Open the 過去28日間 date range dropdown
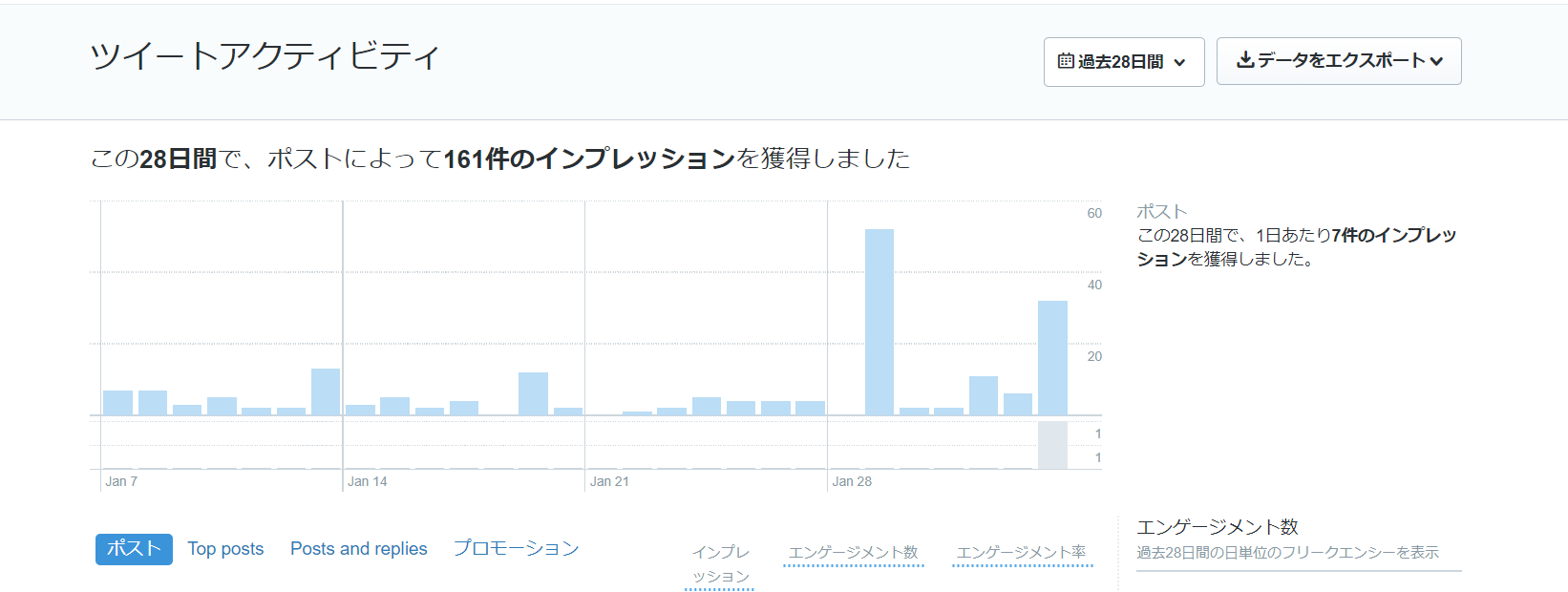The image size is (1568, 592). click(x=1124, y=62)
